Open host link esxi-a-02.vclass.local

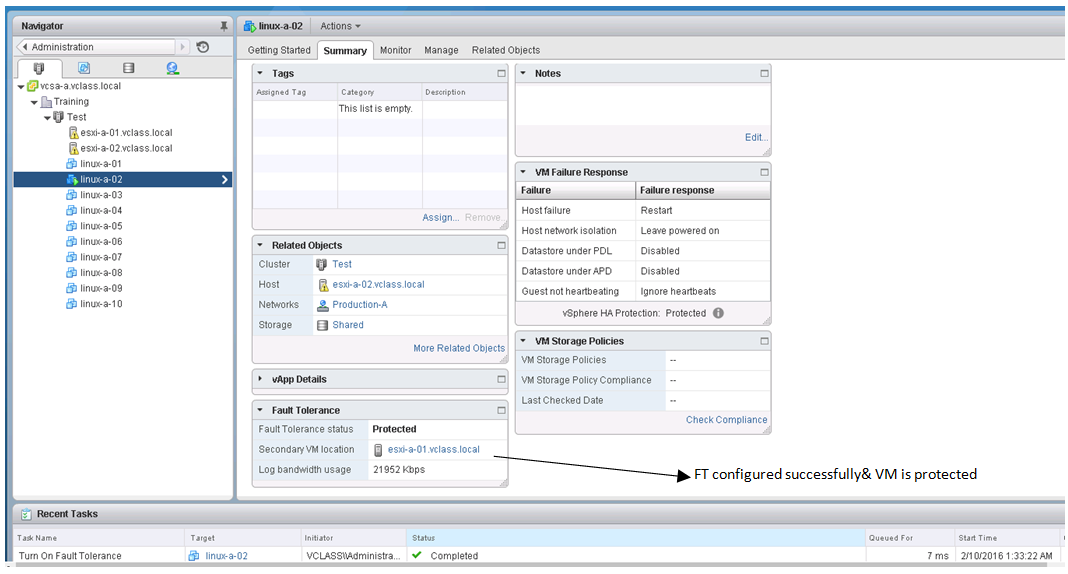[x=378, y=285]
